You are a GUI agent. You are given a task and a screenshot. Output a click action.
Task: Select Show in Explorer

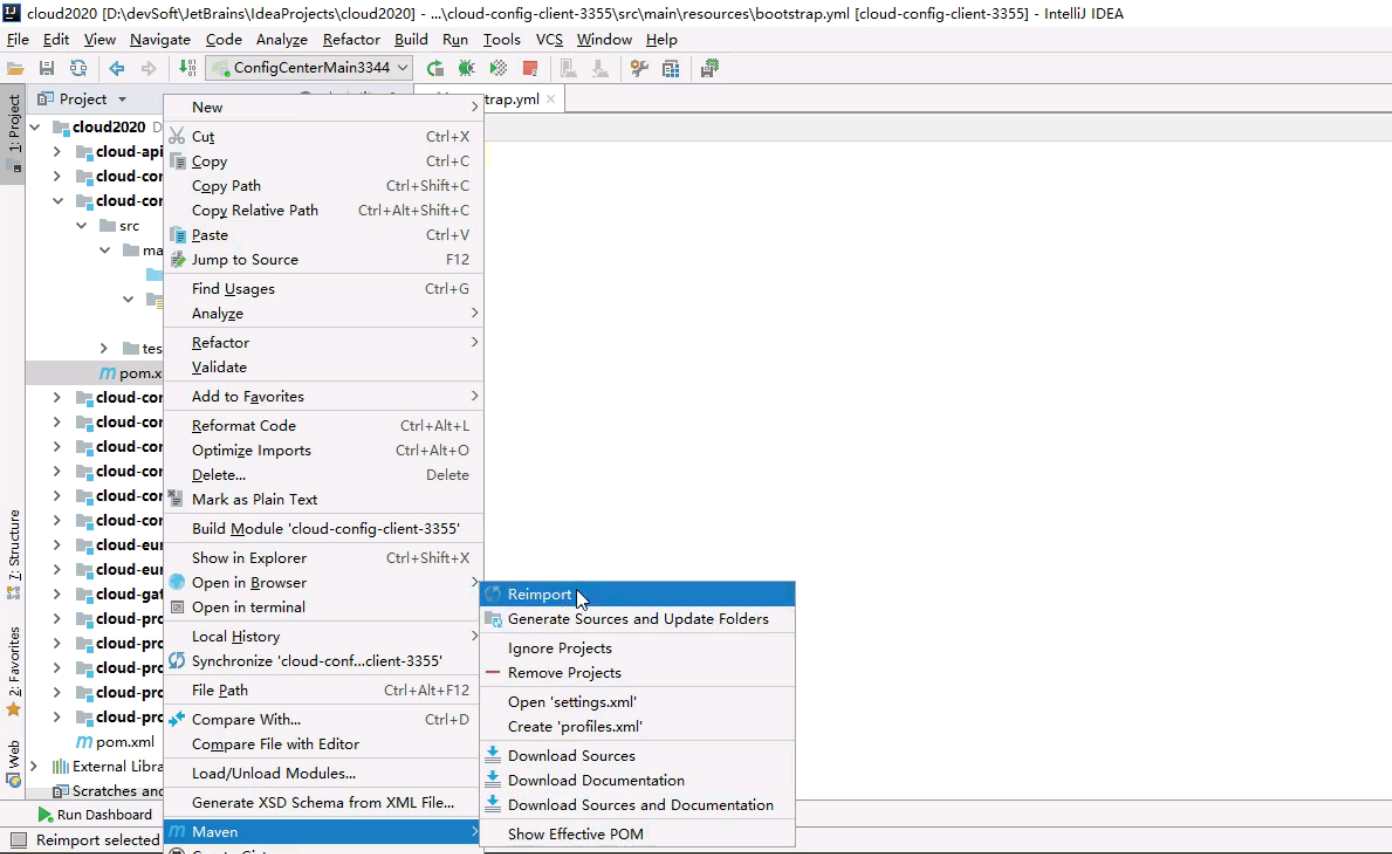tap(323, 558)
